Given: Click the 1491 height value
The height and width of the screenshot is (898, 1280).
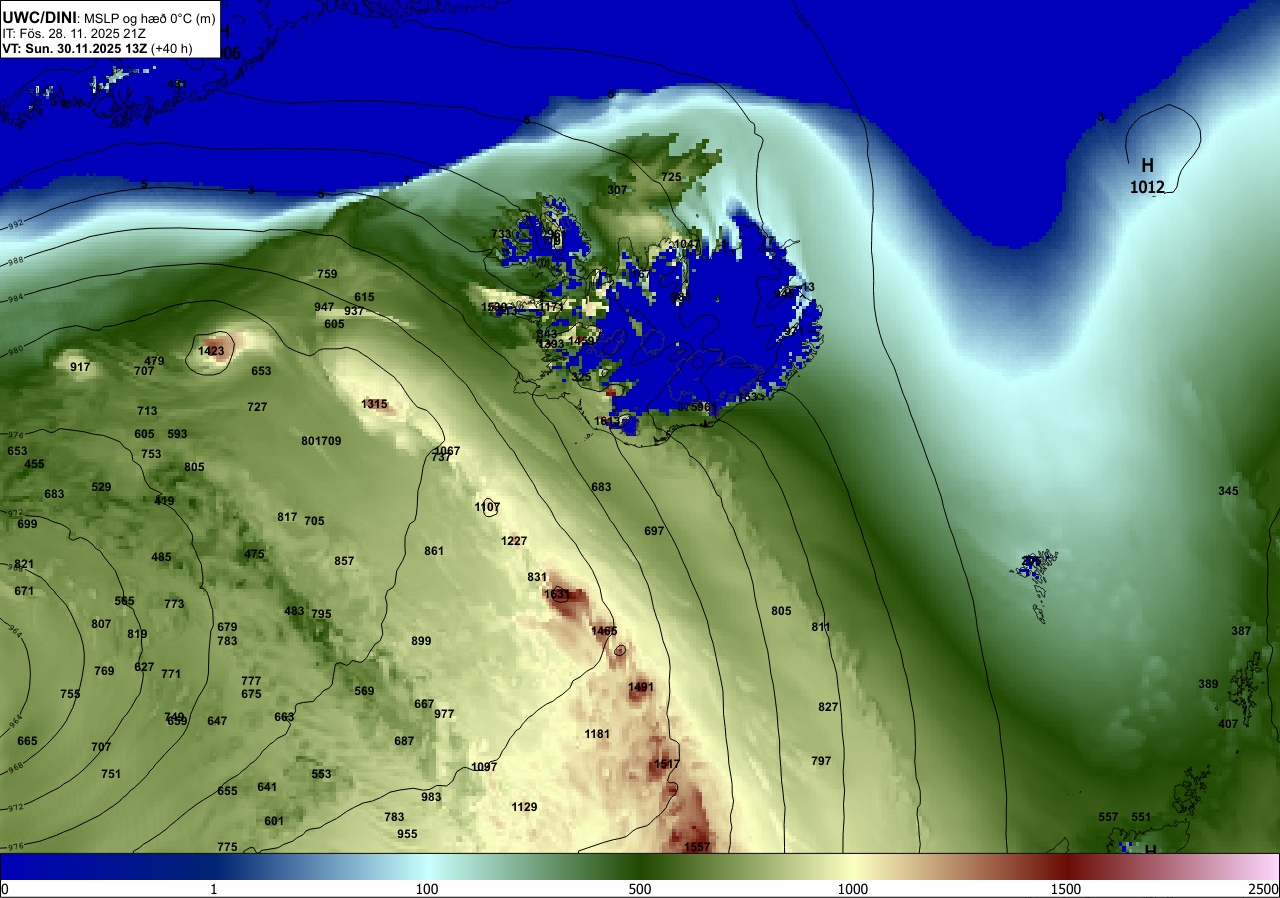Looking at the screenshot, I should [x=641, y=687].
